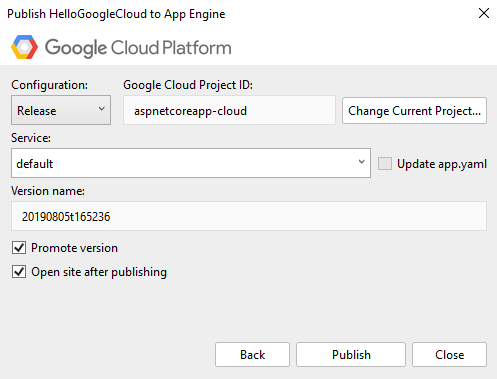Click the Close button at bottom

(449, 355)
